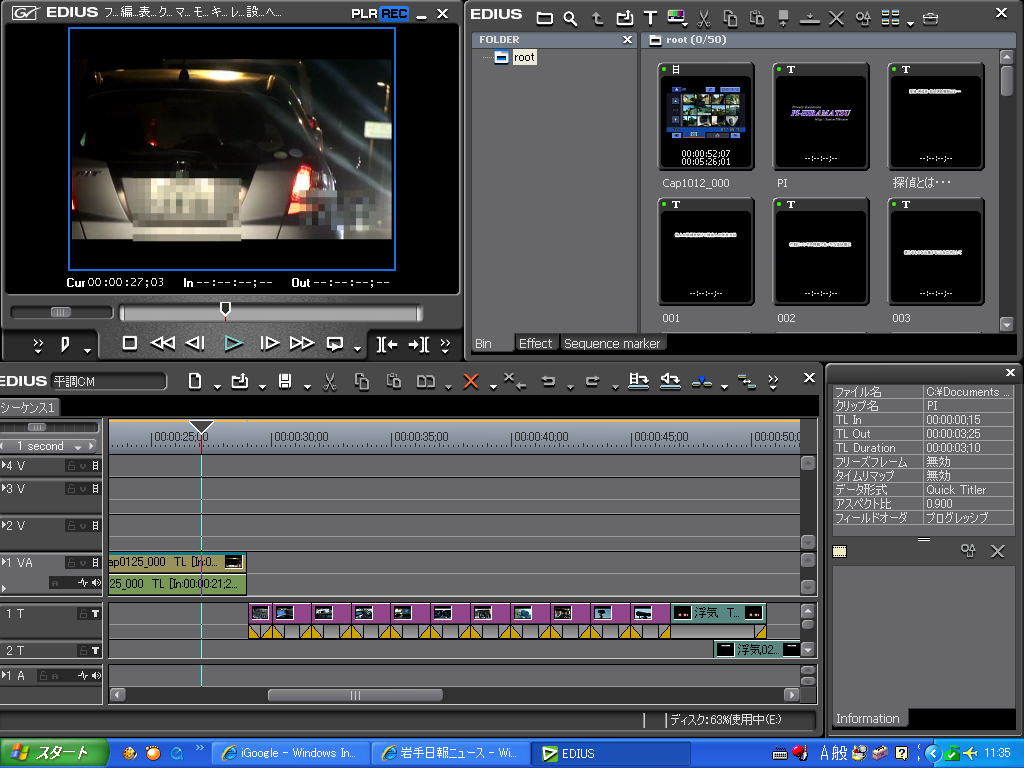The height and width of the screenshot is (768, 1024).
Task: Redo the action in timeline toolbar
Action: [593, 381]
